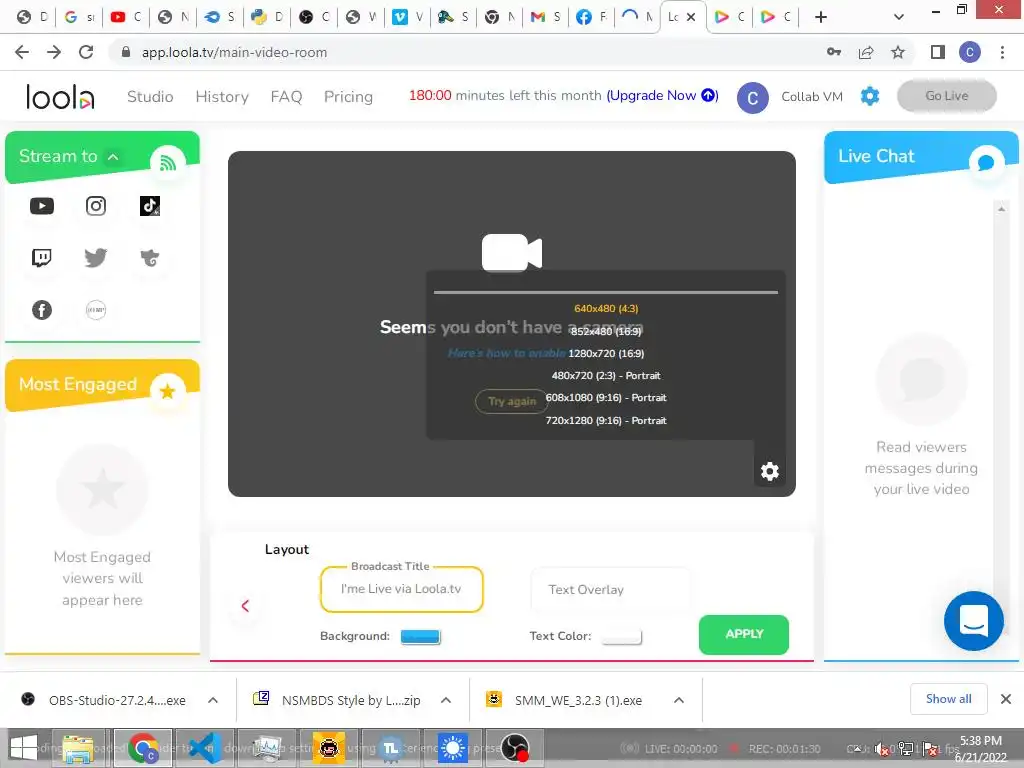Open the History page

click(222, 97)
